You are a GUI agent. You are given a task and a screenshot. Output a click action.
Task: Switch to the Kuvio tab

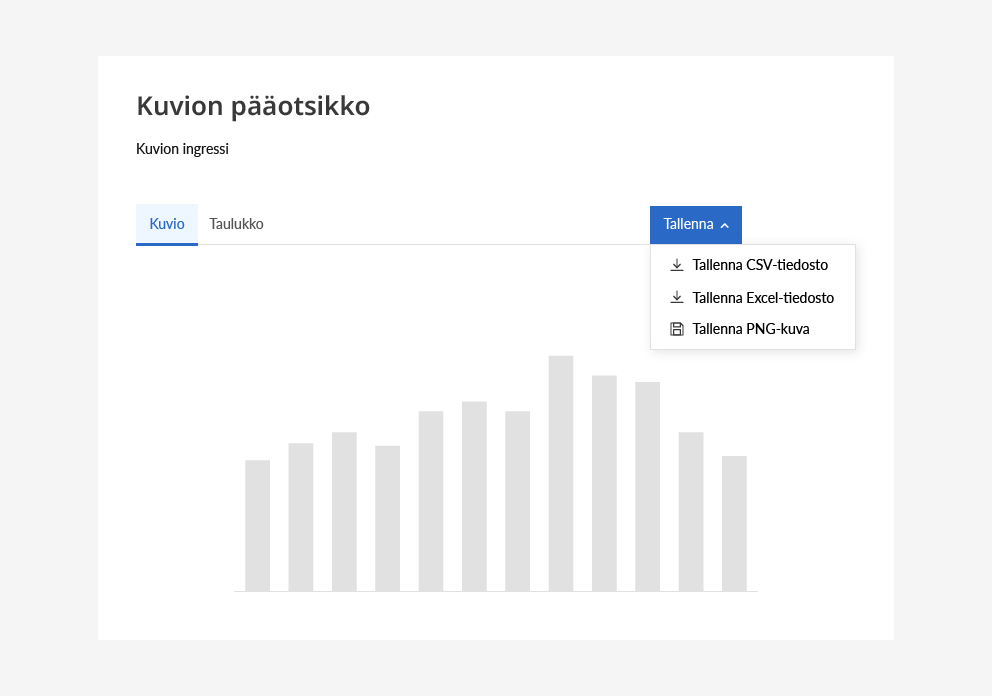tap(167, 224)
